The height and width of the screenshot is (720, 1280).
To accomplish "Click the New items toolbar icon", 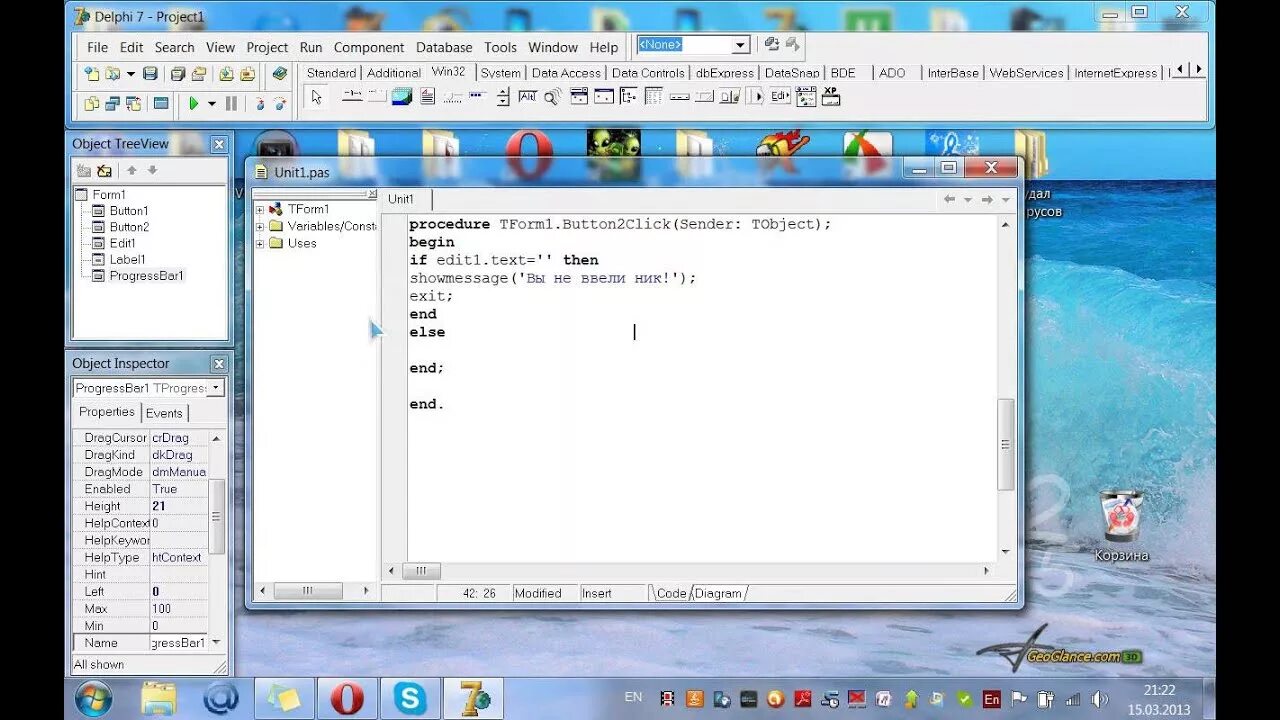I will (x=92, y=73).
